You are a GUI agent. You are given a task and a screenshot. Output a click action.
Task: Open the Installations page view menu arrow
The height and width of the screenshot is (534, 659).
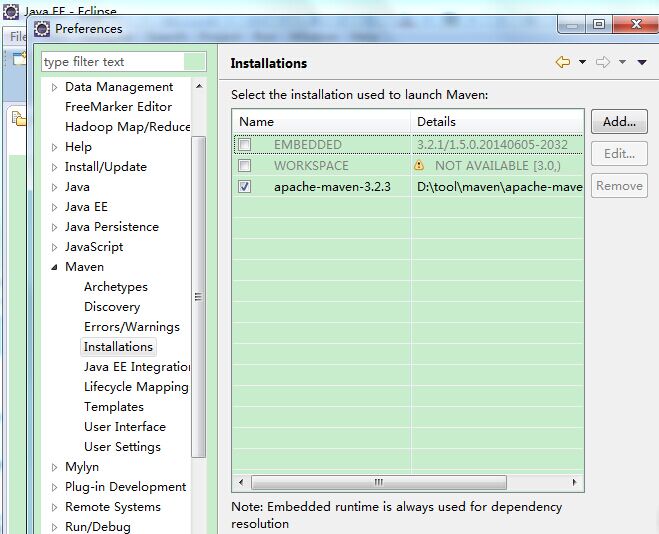[641, 63]
